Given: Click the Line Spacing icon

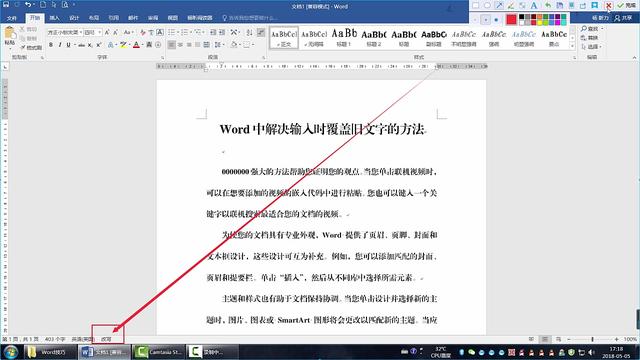Looking at the screenshot, I should tap(218, 44).
